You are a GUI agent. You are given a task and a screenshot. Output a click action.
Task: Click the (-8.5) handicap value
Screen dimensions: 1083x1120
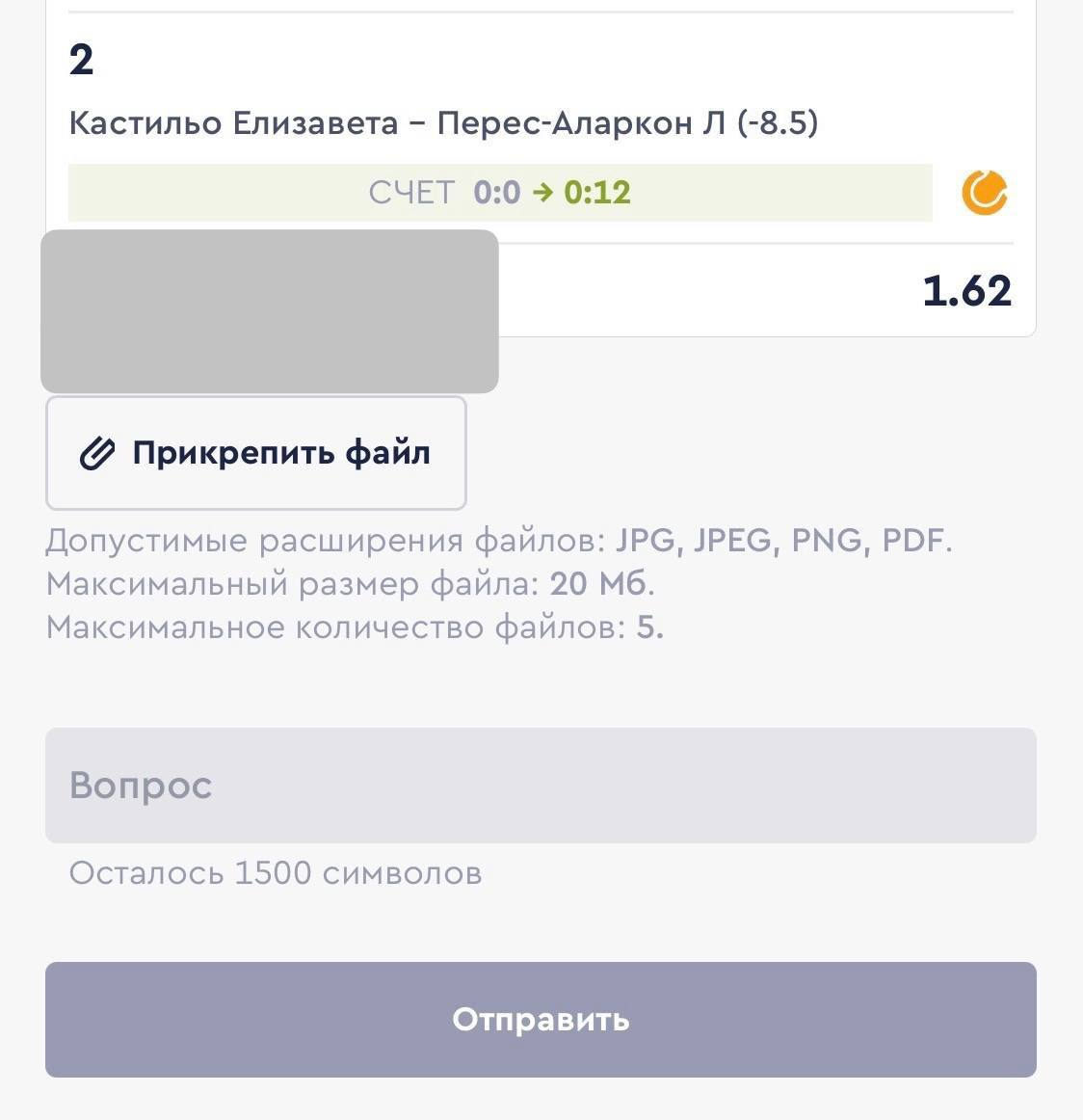pyautogui.click(x=778, y=123)
